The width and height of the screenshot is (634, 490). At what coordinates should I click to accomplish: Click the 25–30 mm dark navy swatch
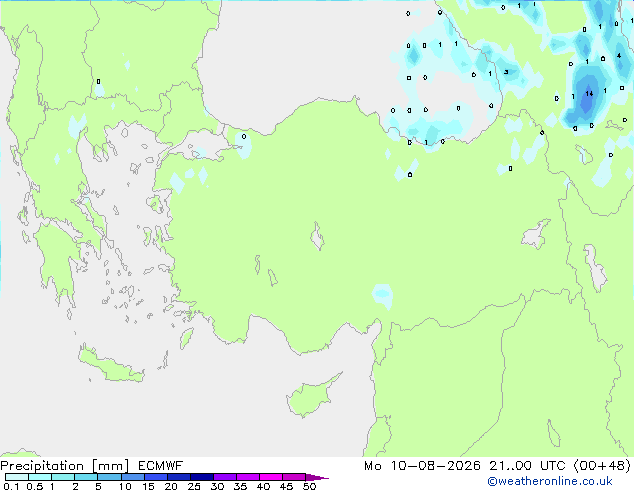(x=201, y=477)
